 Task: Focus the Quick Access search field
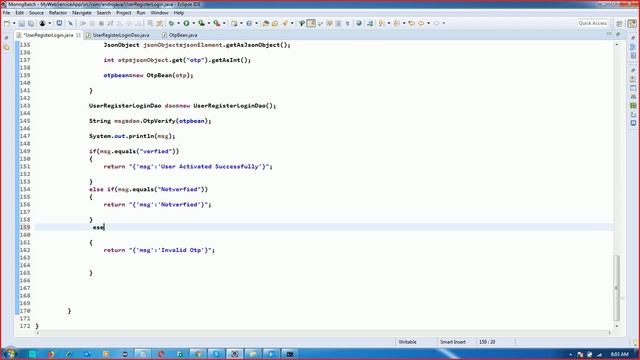click(592, 23)
